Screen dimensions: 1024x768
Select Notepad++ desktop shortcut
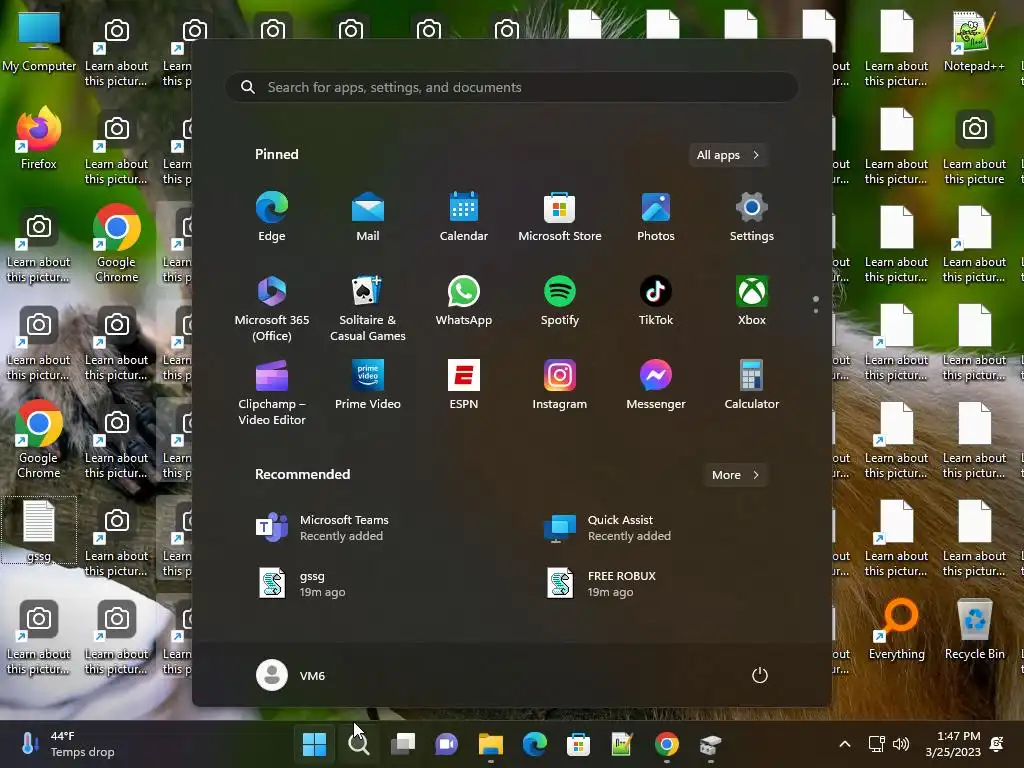pos(974,42)
